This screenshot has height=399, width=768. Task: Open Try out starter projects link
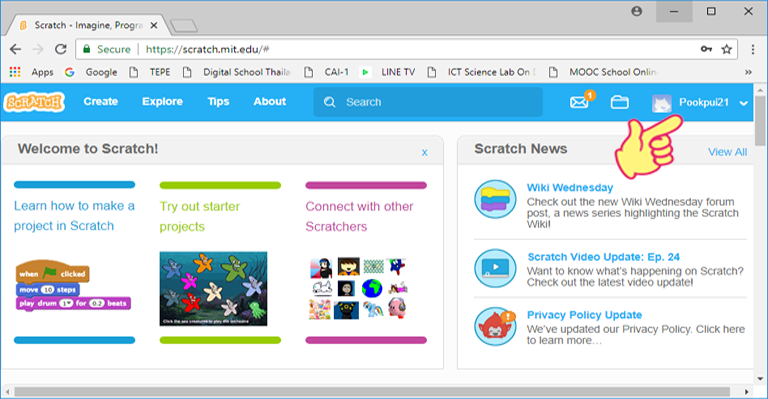pyautogui.click(x=199, y=216)
